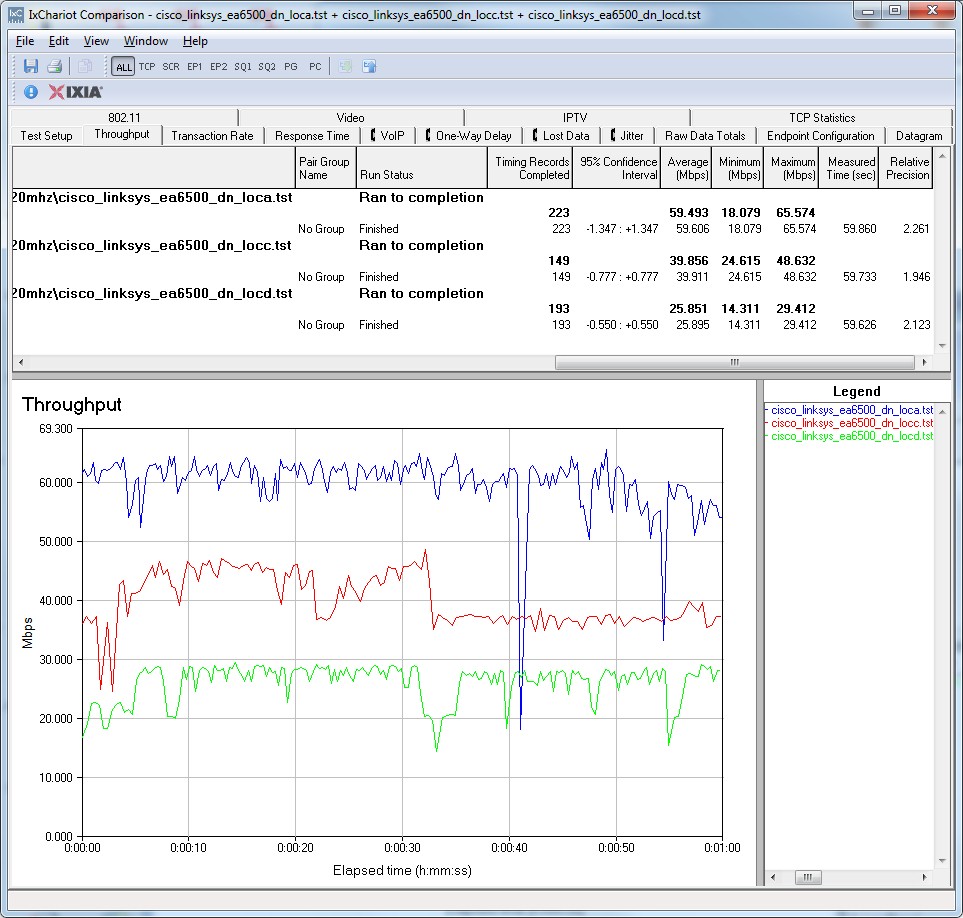
Task: Click the table scrollbar right arrow
Action: click(x=924, y=362)
